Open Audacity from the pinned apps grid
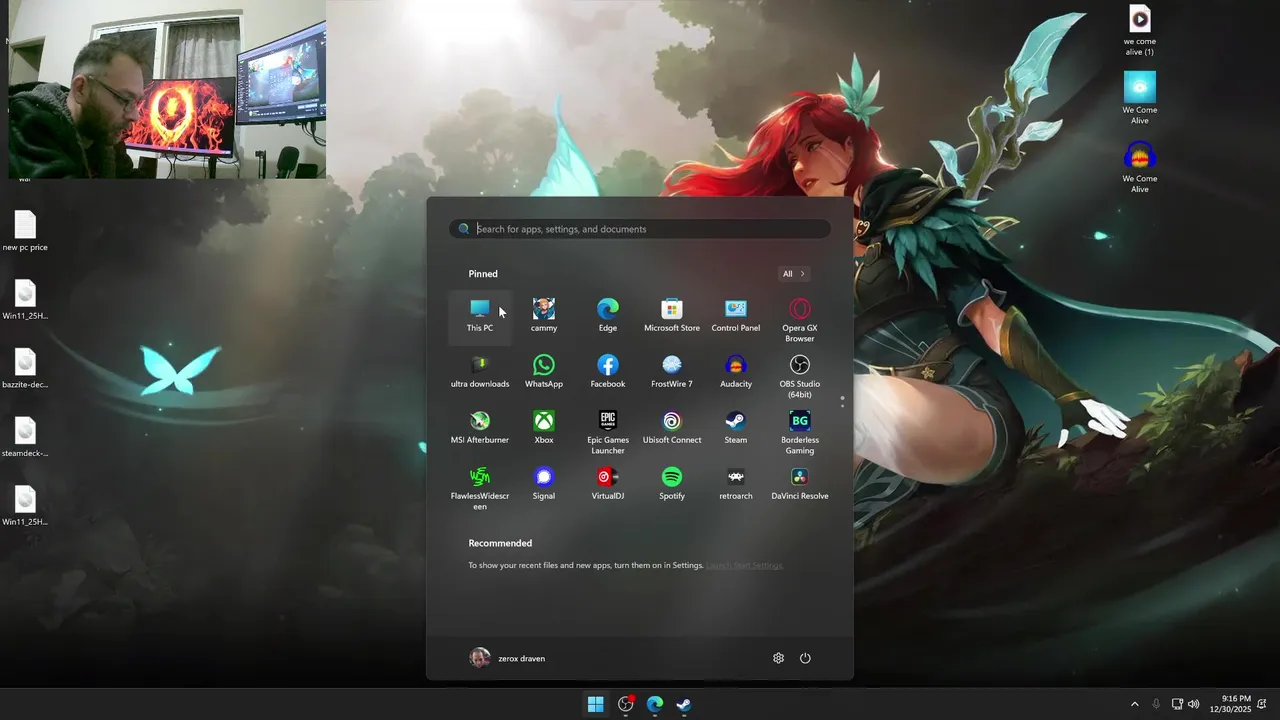 [x=736, y=372]
